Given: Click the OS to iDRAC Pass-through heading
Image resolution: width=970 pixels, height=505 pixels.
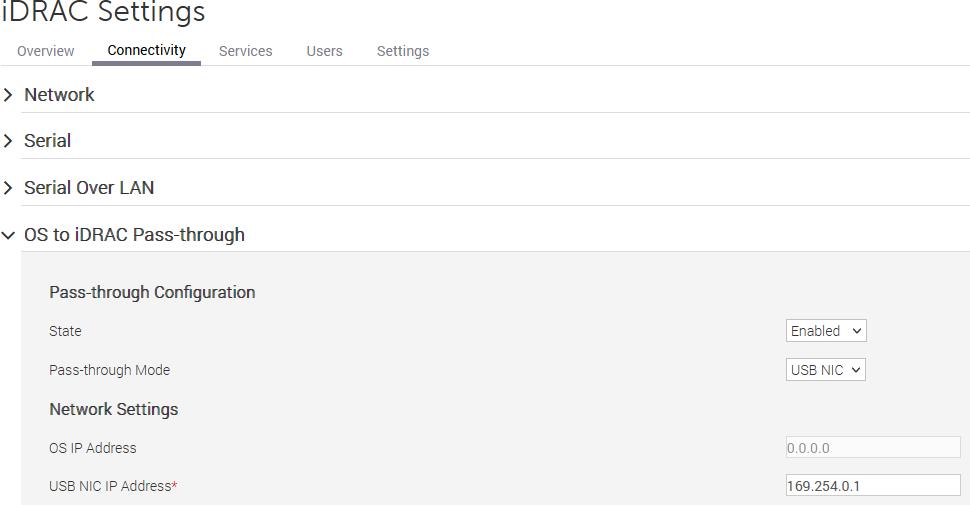Looking at the screenshot, I should 134,235.
